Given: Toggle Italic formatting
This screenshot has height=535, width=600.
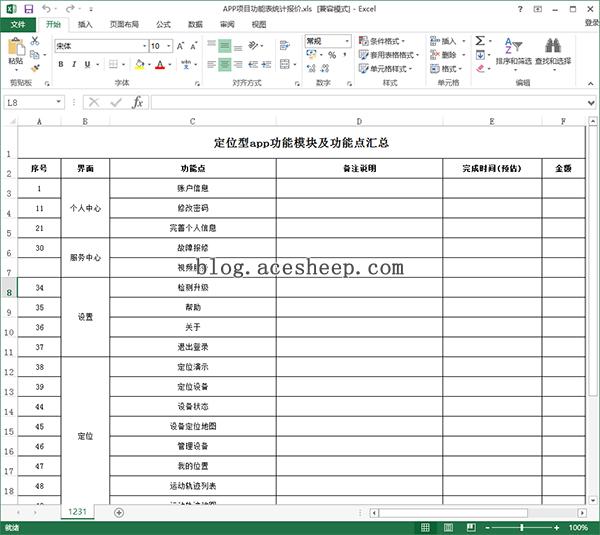Looking at the screenshot, I should click(x=74, y=65).
